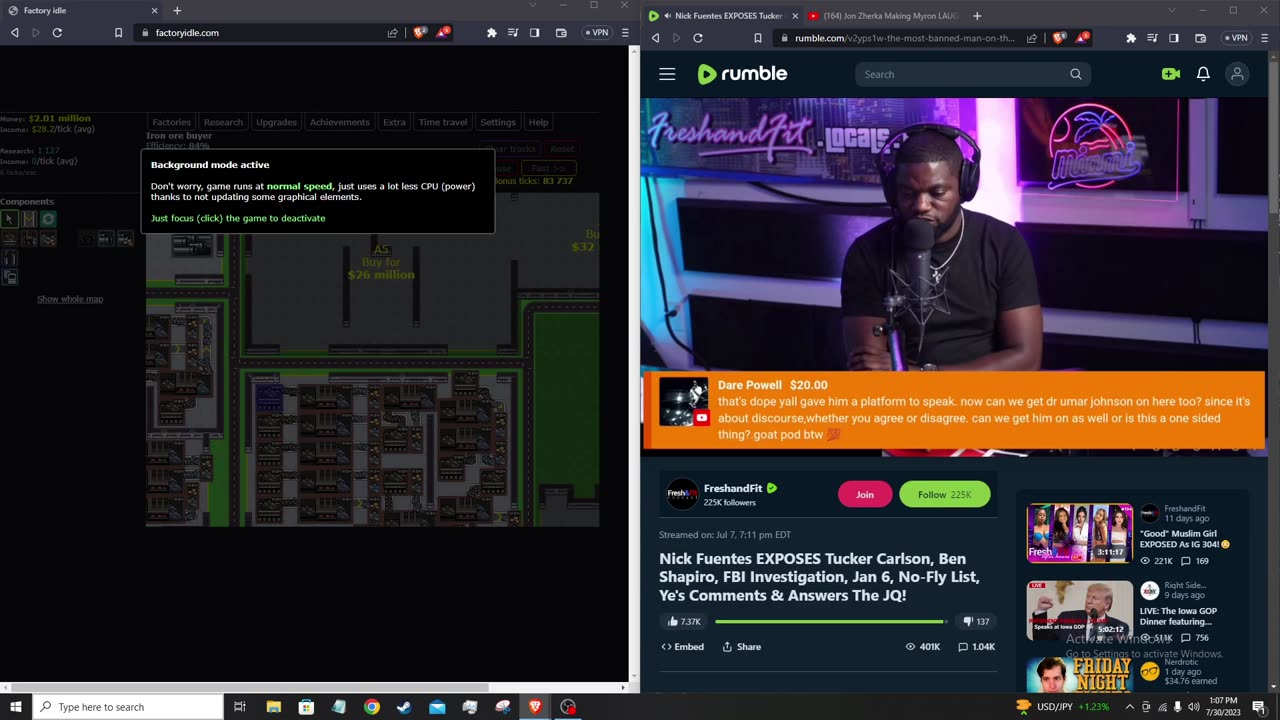1280x720 pixels.
Task: Open new tab in Rumble window
Action: (x=977, y=16)
